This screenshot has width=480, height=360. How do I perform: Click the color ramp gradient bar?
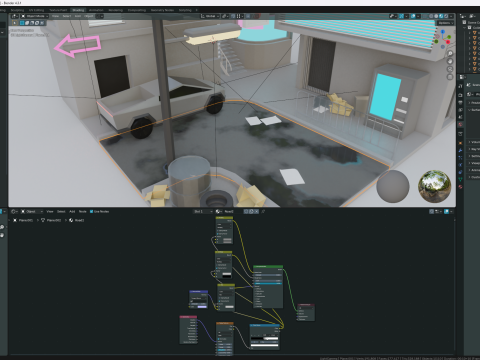point(264,338)
